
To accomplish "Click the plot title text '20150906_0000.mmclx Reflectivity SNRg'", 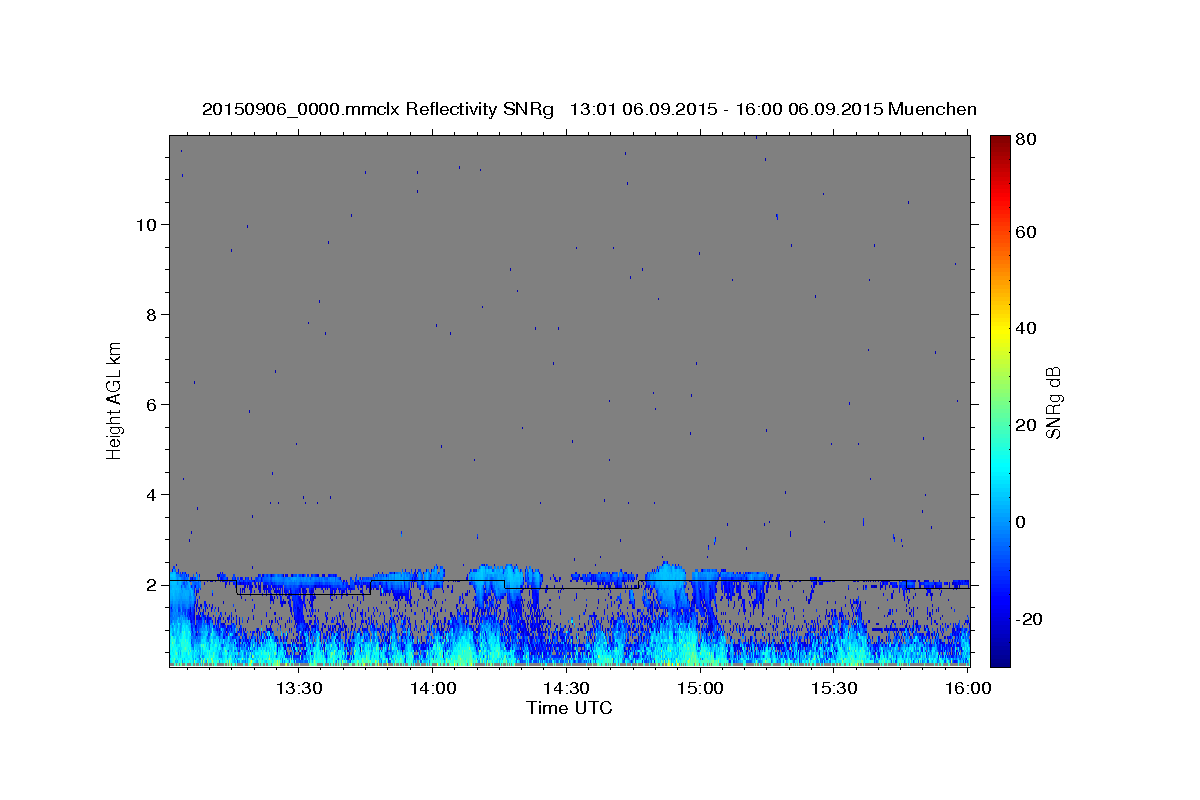I will pyautogui.click(x=378, y=109).
